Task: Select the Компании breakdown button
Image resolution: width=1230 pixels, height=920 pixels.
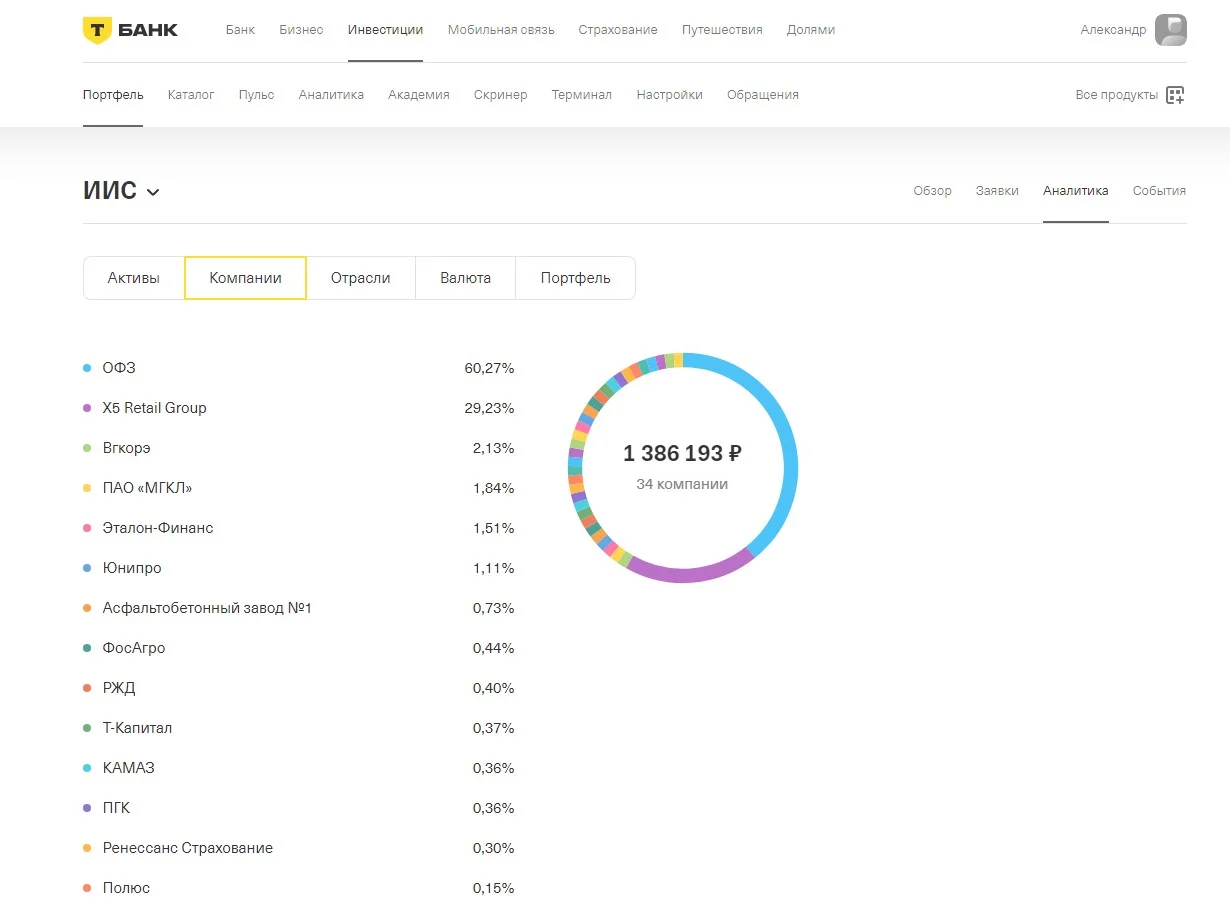Action: (x=245, y=278)
